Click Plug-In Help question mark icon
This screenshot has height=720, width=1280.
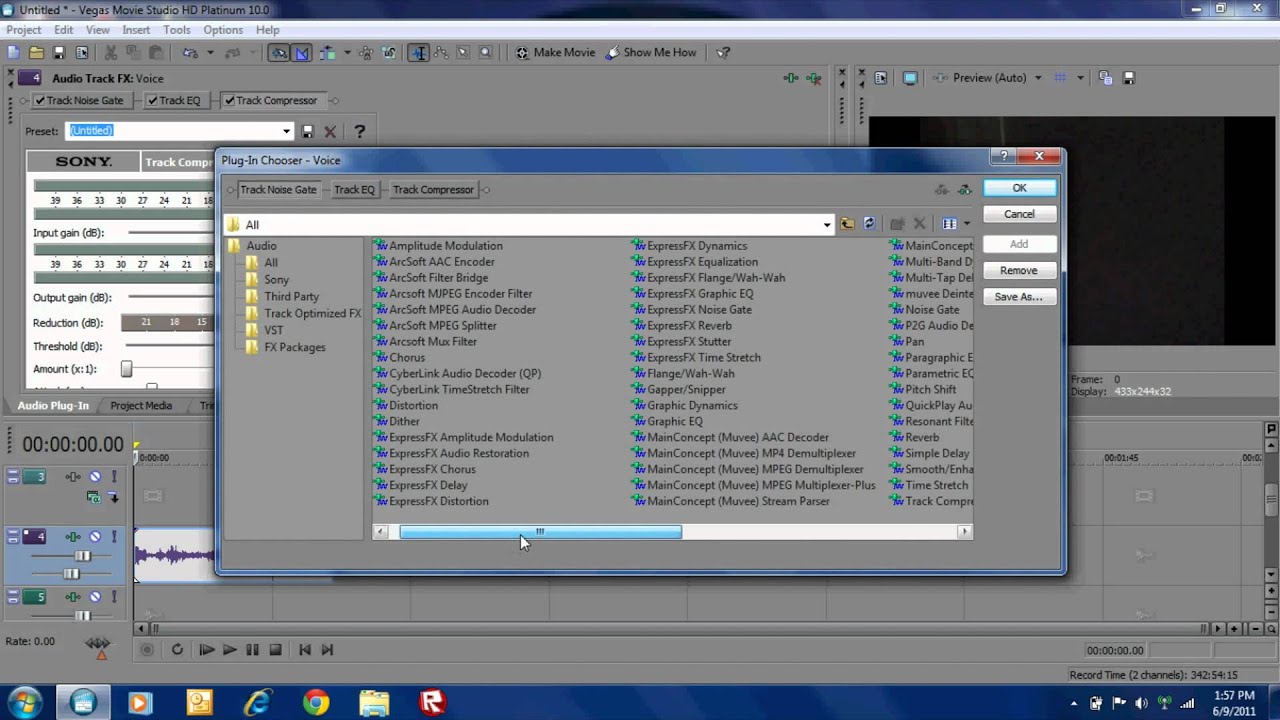point(360,131)
